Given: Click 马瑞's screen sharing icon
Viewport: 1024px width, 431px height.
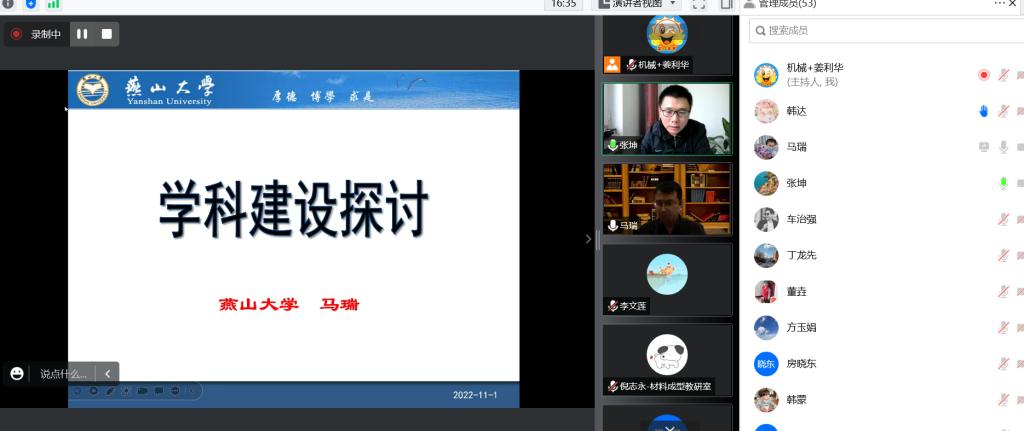Looking at the screenshot, I should pyautogui.click(x=983, y=147).
